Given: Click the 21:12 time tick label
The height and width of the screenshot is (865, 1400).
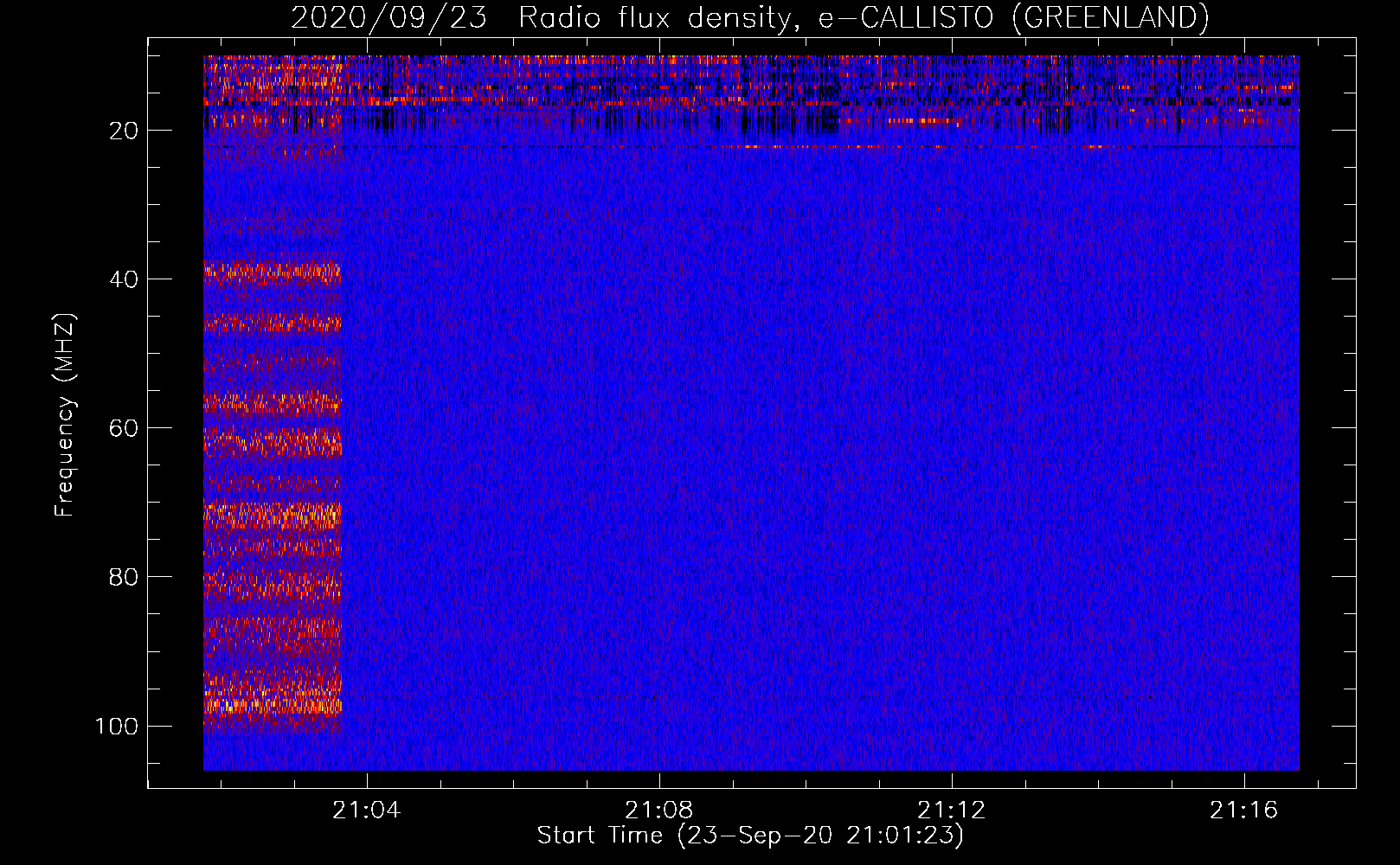Looking at the screenshot, I should click(x=952, y=811).
